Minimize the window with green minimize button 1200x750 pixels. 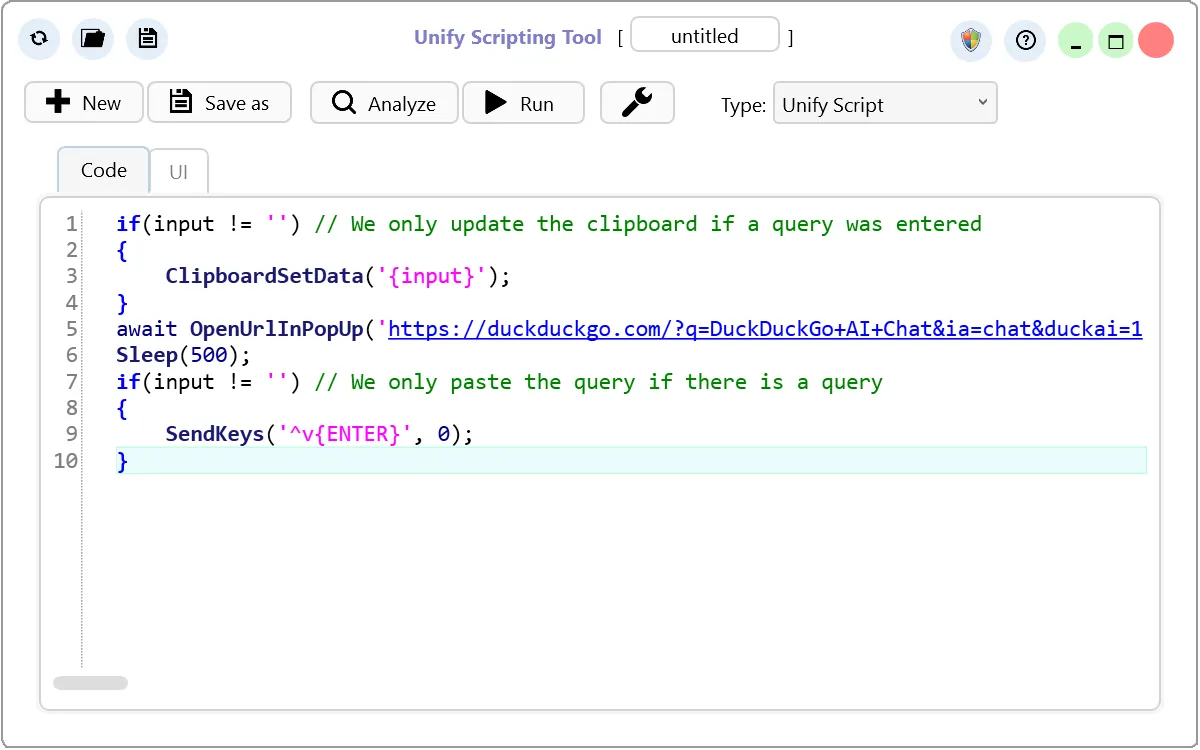click(1076, 41)
